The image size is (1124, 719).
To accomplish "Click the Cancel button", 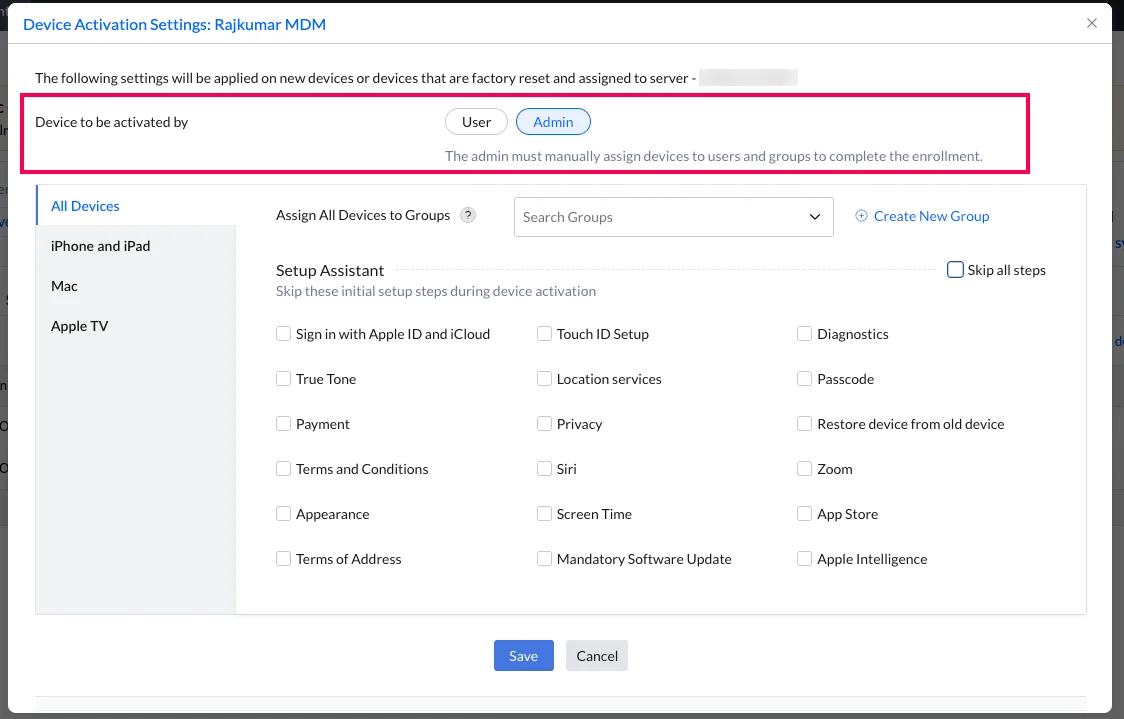I will [596, 655].
